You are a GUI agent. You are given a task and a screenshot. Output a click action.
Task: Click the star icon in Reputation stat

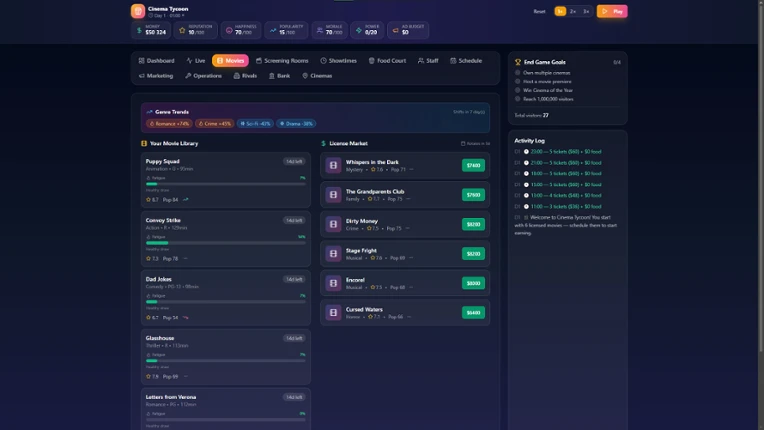coord(182,30)
